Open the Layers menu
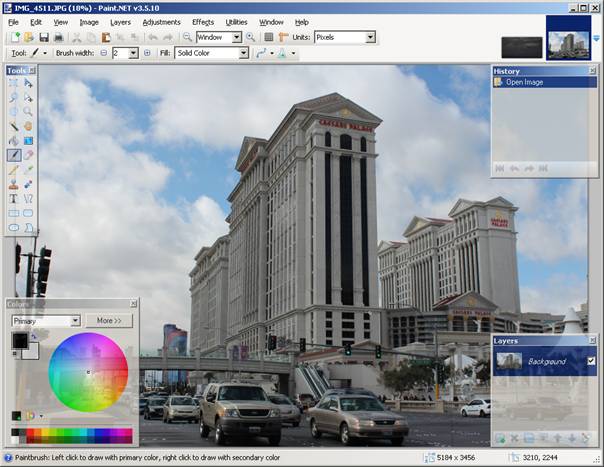This screenshot has height=467, width=604. point(120,22)
